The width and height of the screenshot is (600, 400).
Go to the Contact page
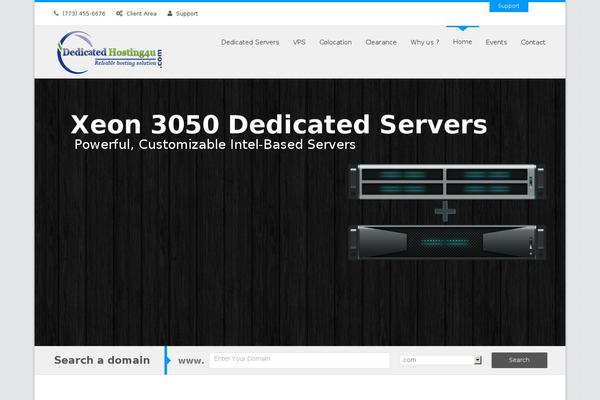(x=533, y=42)
